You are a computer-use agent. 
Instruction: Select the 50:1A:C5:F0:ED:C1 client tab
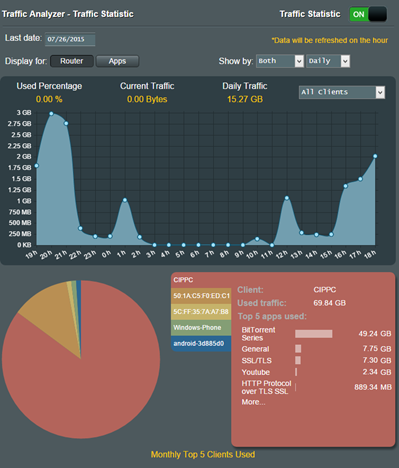click(201, 296)
